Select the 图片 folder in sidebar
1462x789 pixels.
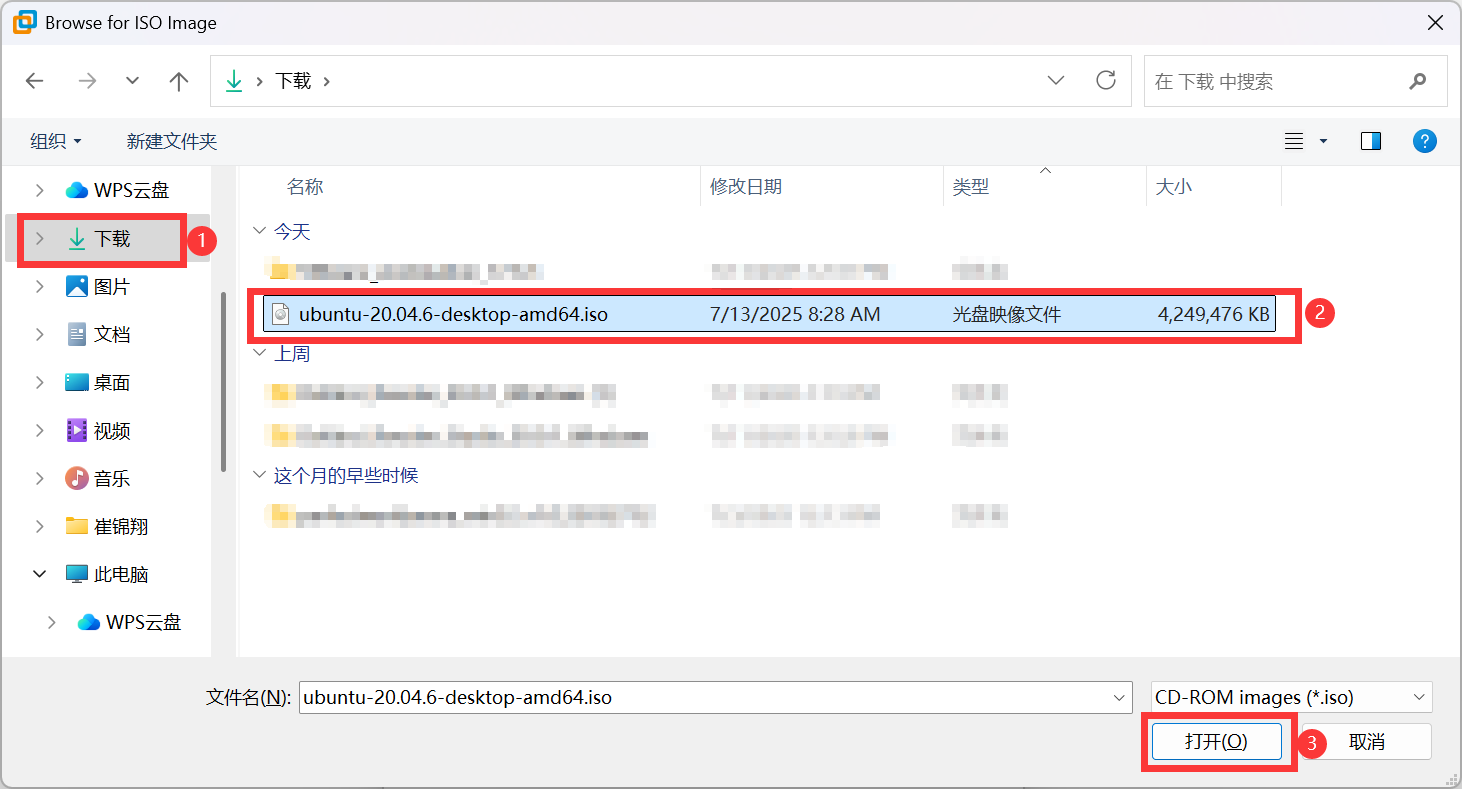point(111,287)
